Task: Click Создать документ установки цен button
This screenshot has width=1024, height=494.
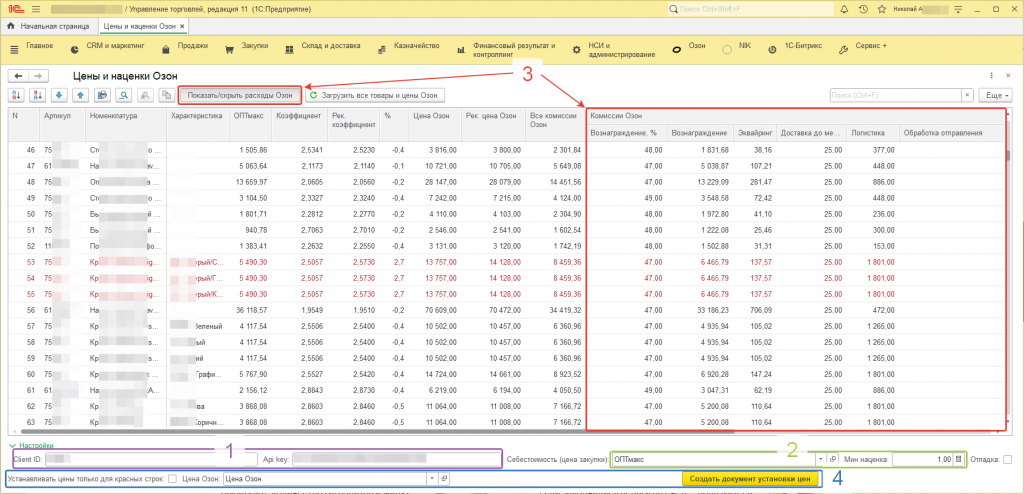Action: [749, 479]
